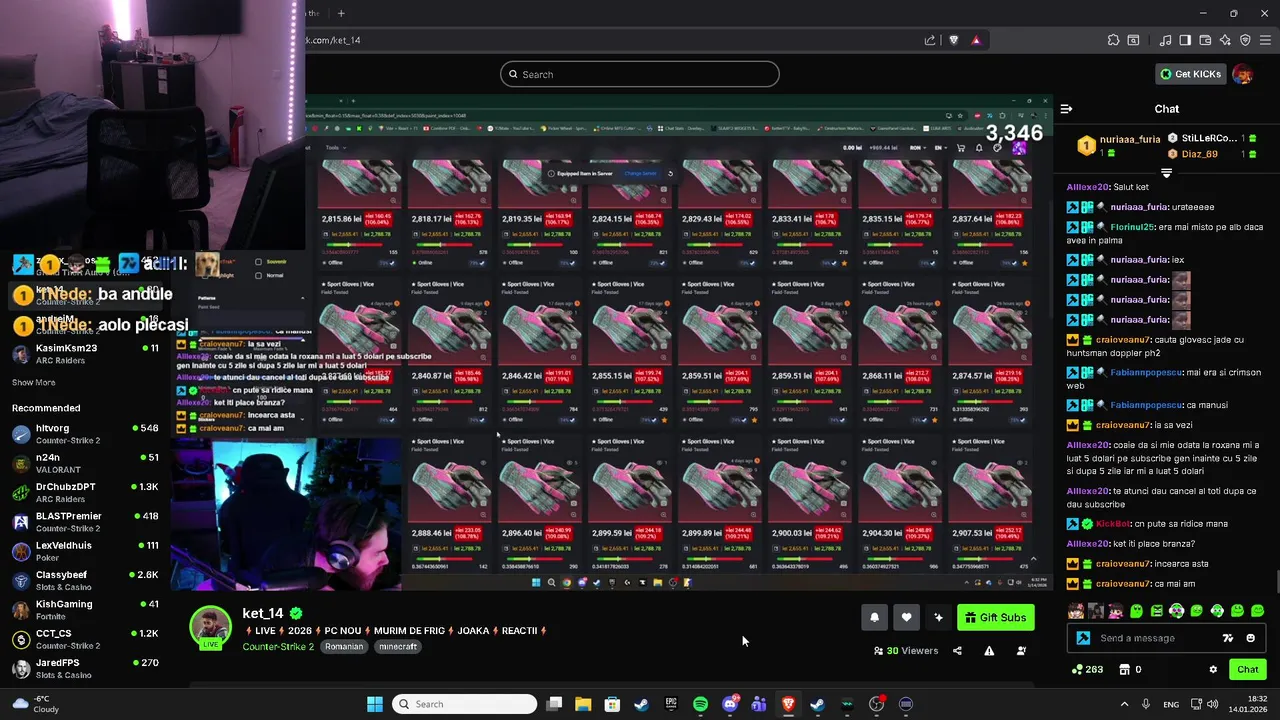Open Spotify from the taskbar
The image size is (1280, 720).
pos(700,704)
